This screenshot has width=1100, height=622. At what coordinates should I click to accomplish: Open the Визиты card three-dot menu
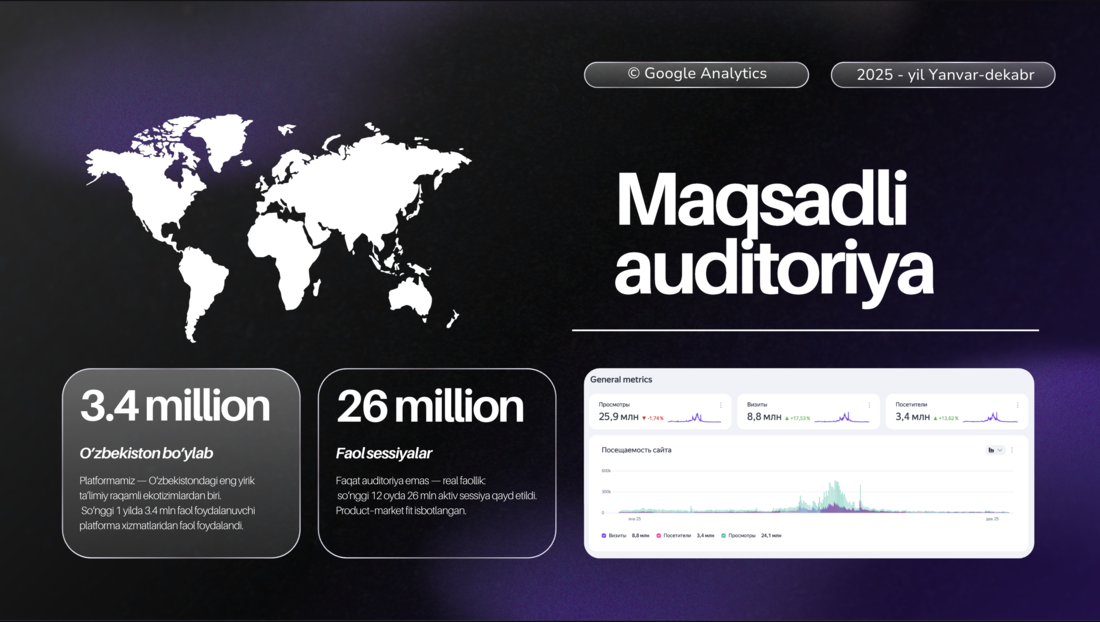(x=869, y=405)
